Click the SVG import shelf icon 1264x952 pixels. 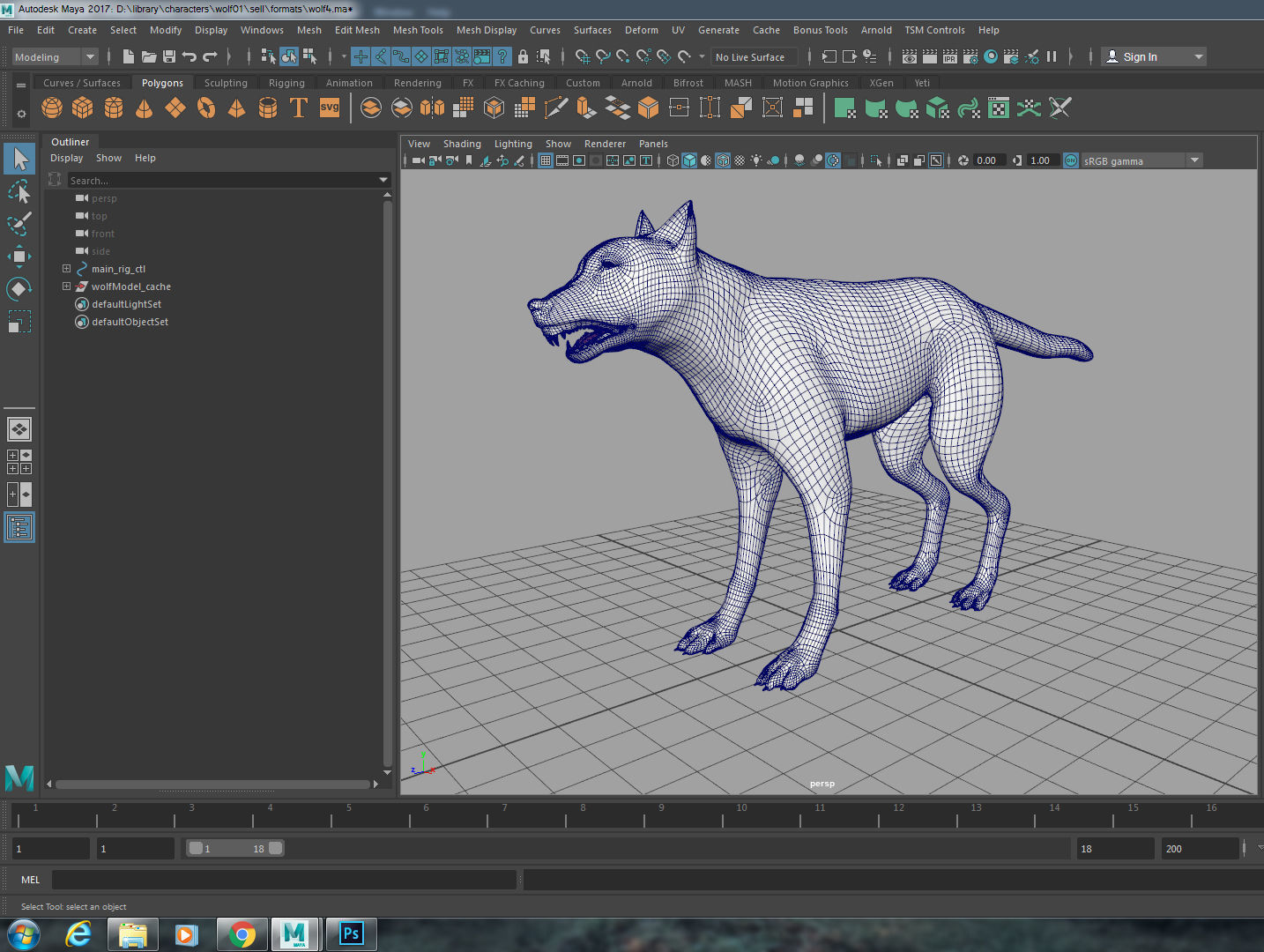coord(330,108)
